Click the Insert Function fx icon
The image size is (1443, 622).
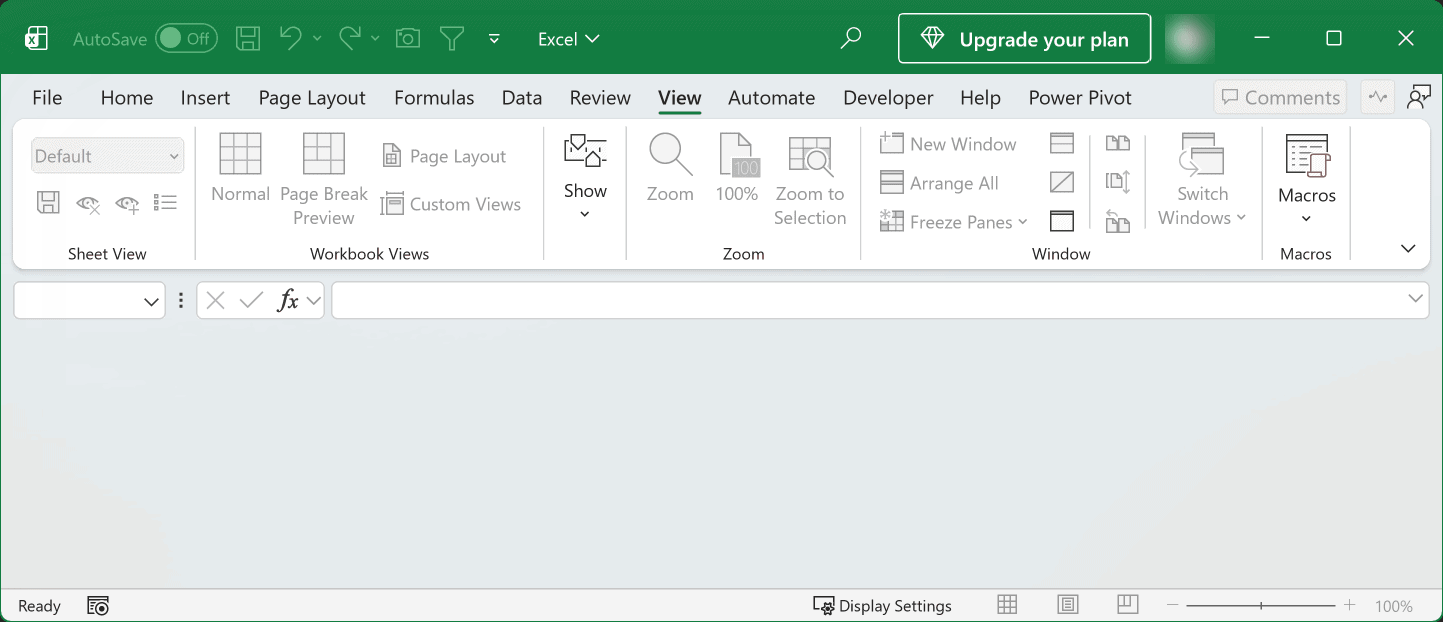tap(289, 300)
